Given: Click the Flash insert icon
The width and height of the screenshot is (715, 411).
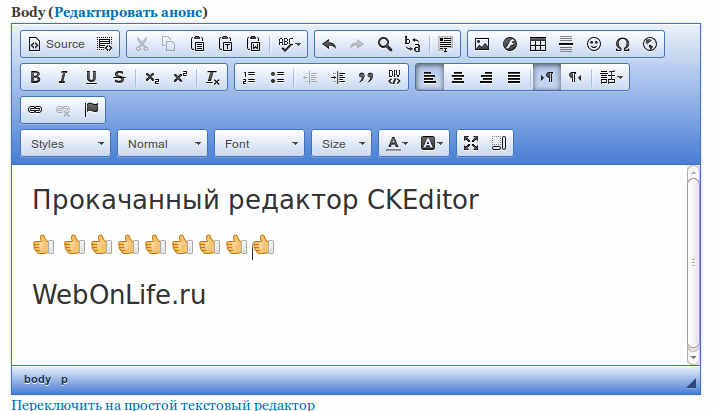Looking at the screenshot, I should (x=510, y=44).
